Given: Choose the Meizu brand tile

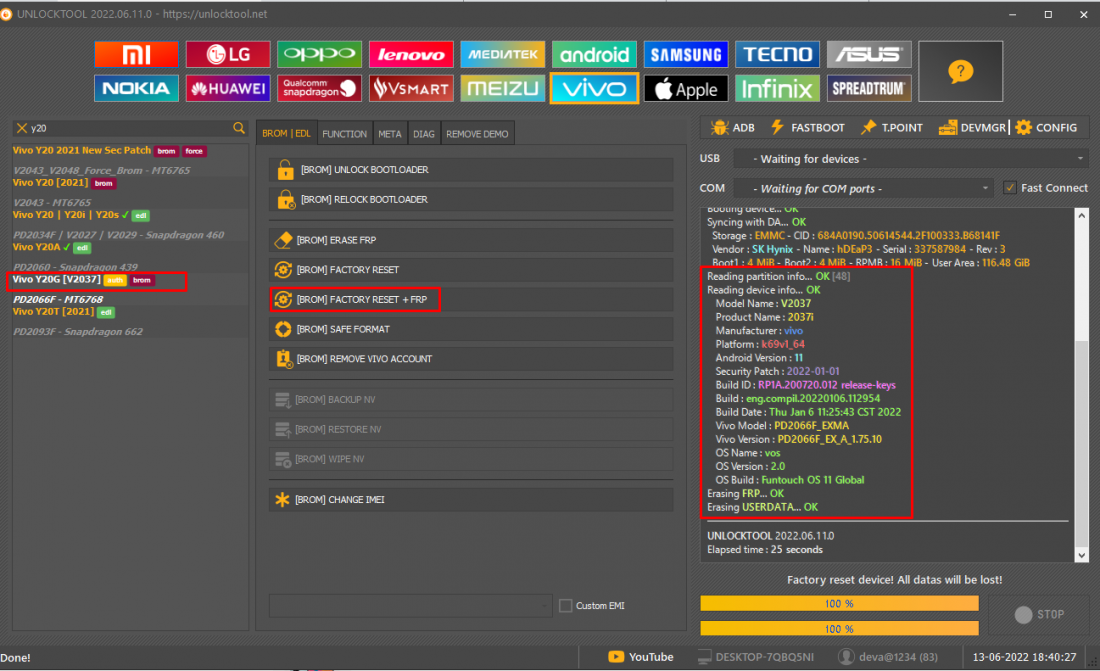Looking at the screenshot, I should 502,88.
